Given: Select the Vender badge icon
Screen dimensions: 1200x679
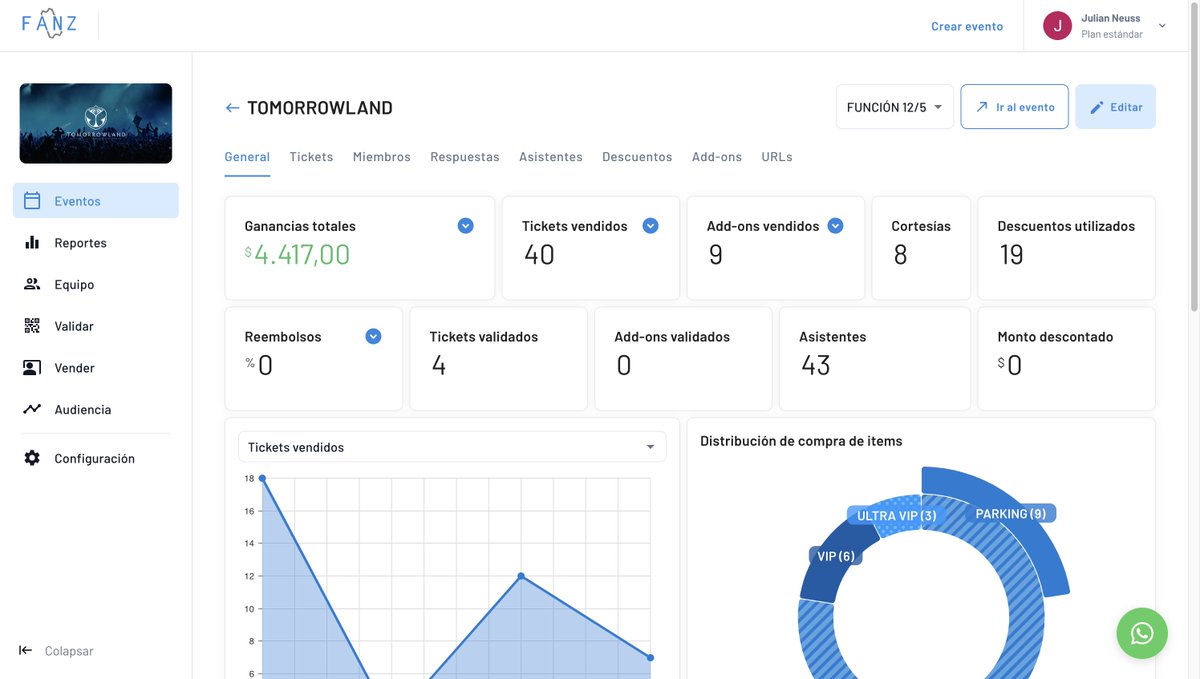Looking at the screenshot, I should 31,367.
